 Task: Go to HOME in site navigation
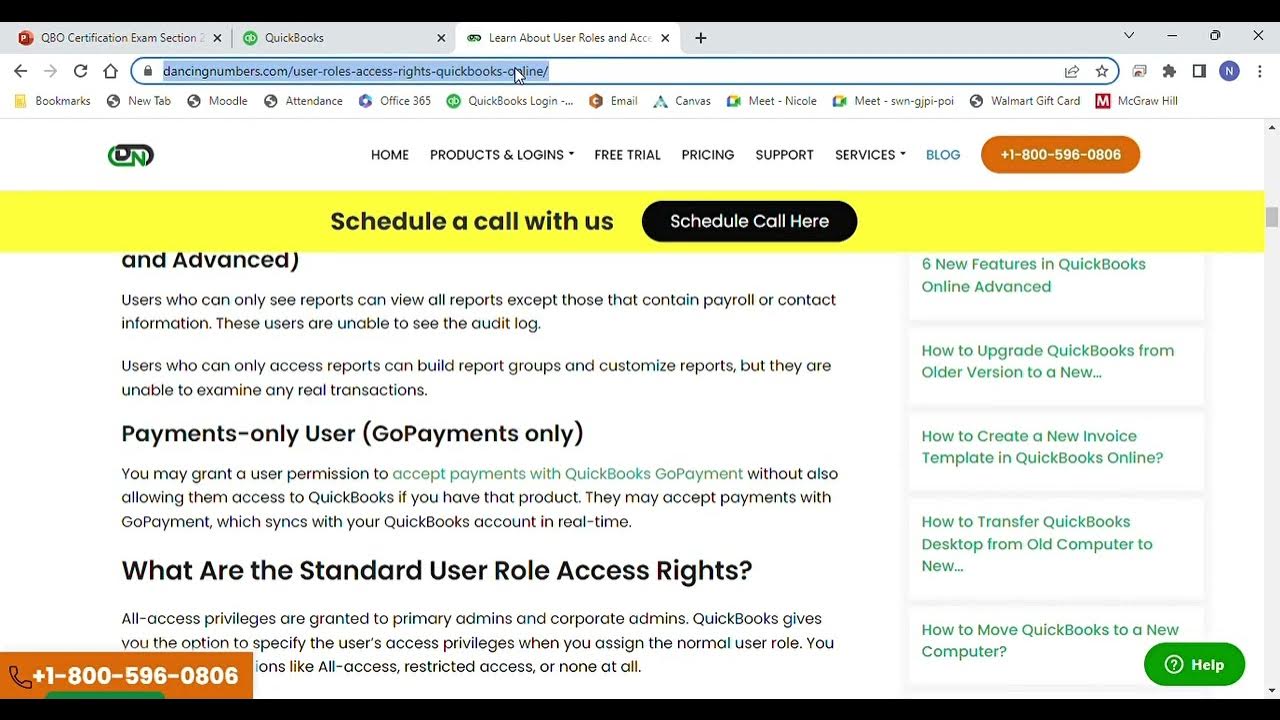point(390,155)
